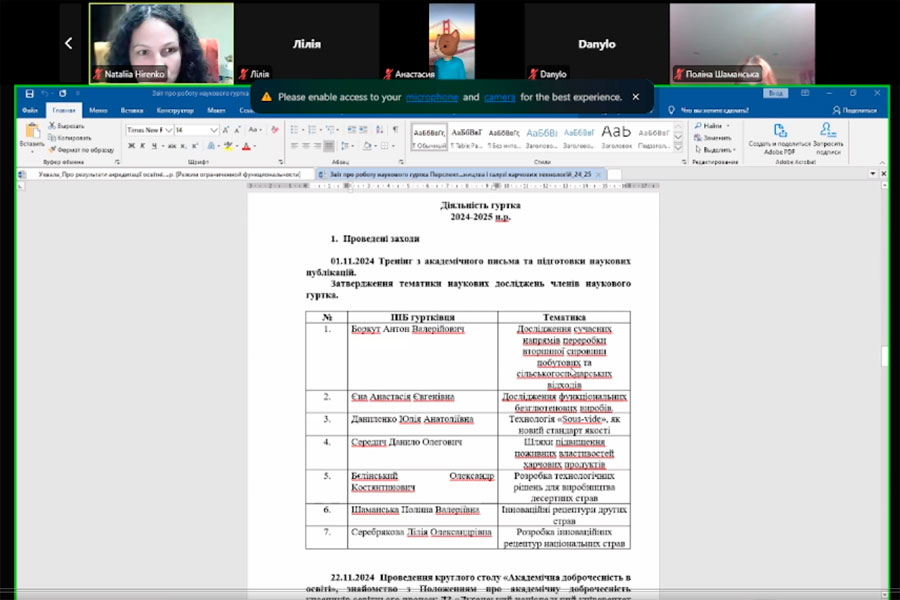Expand the Styles gallery more arrow

pyautogui.click(x=677, y=145)
